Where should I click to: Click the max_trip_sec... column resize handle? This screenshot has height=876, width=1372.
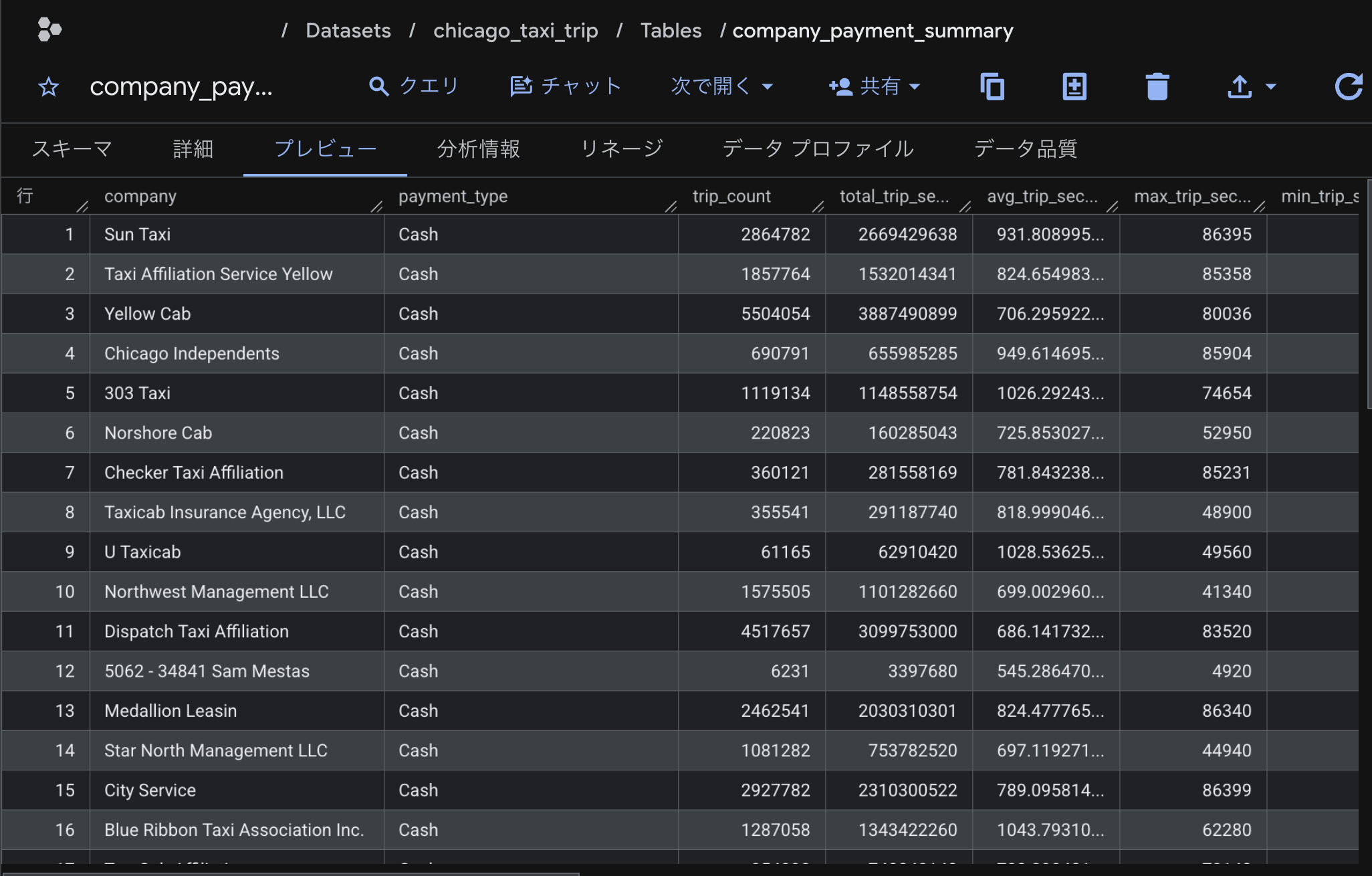pos(1259,207)
